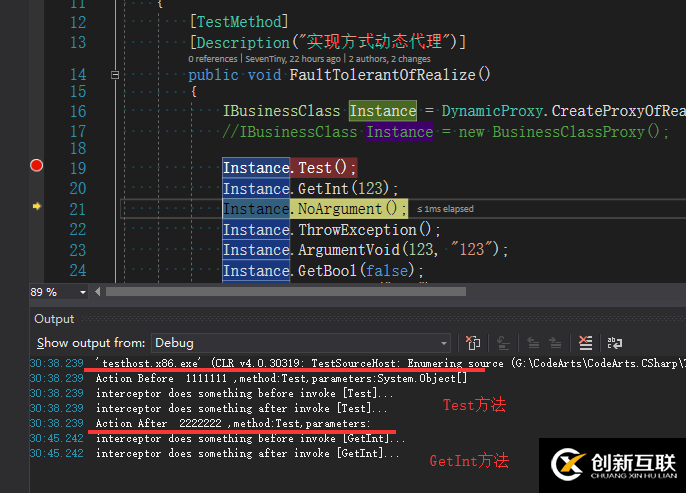This screenshot has height=493, width=686.
Task: Click the Action After 2222222 output line
Action: point(233,423)
